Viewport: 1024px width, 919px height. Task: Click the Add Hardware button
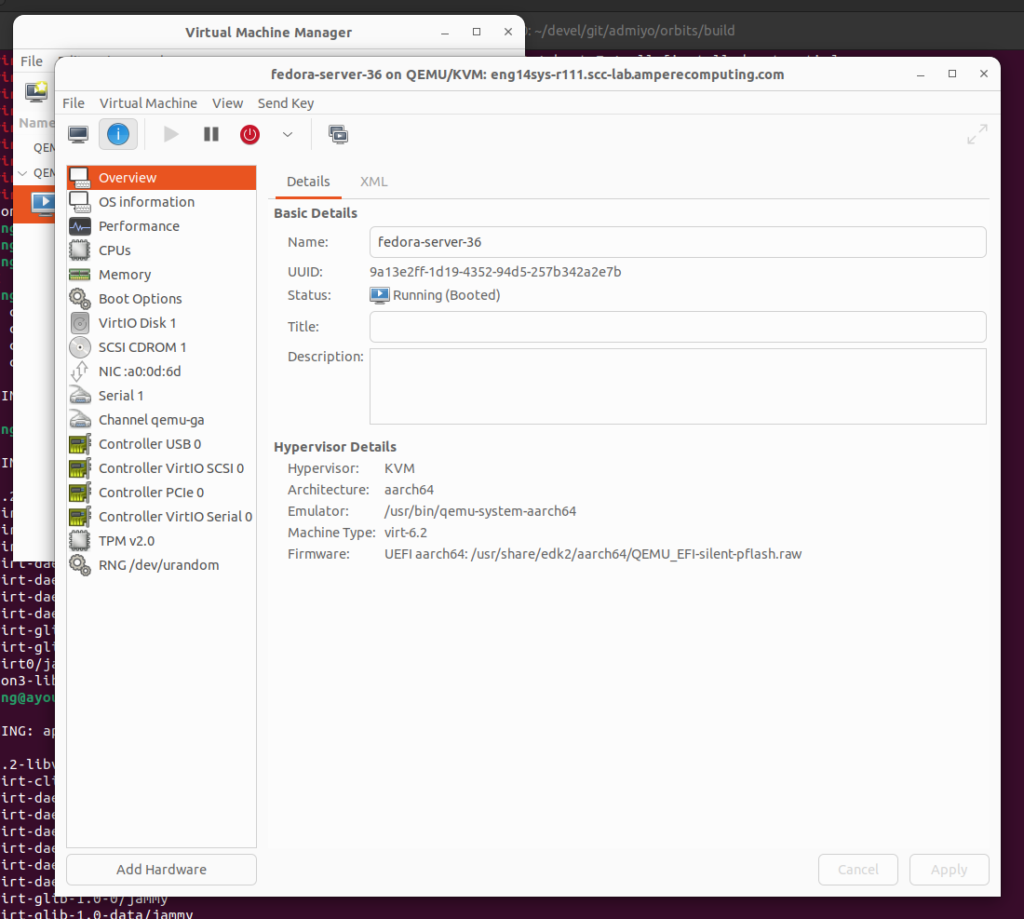161,869
